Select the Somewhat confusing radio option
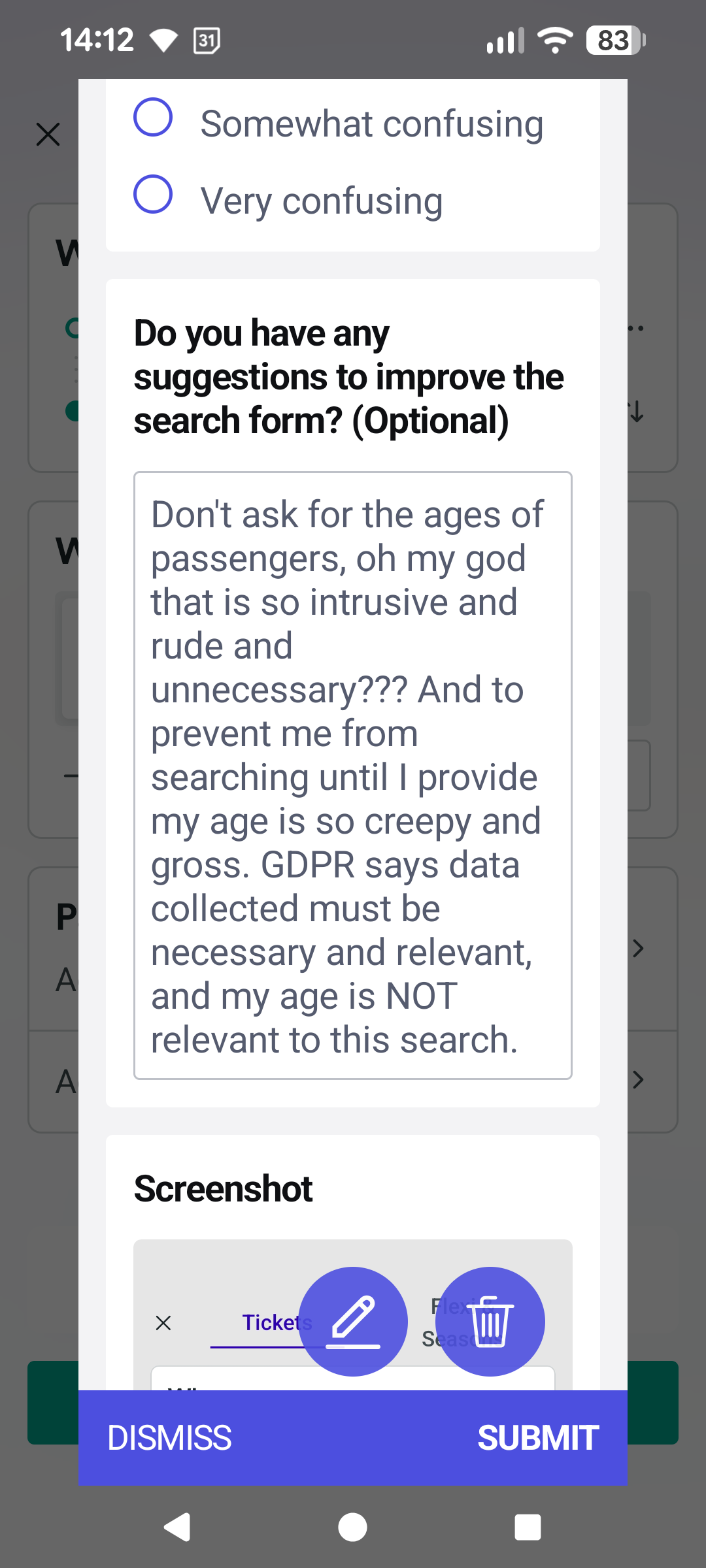Viewport: 706px width, 1568px height. coord(153,118)
